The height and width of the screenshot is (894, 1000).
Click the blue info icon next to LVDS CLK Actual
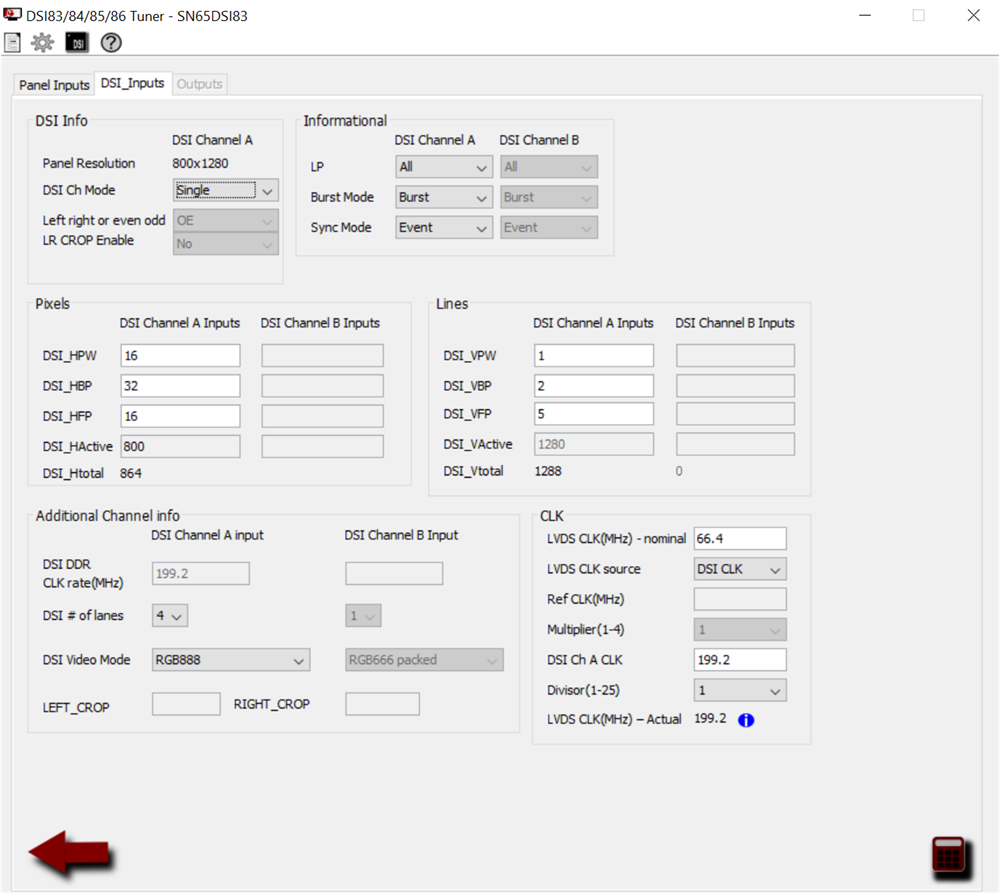[746, 718]
